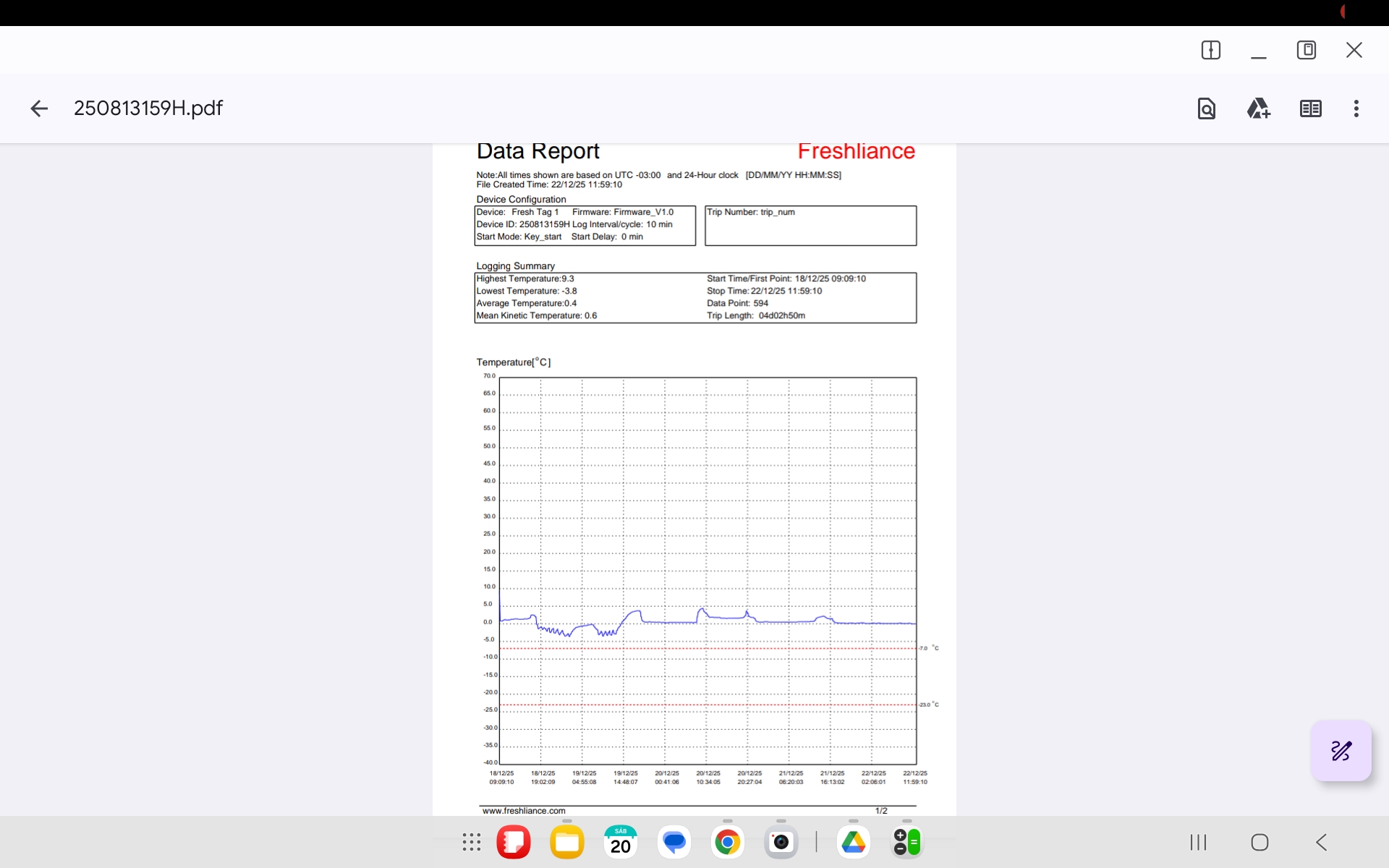This screenshot has height=868, width=1389.
Task: Open the apps grid in taskbar
Action: [472, 842]
